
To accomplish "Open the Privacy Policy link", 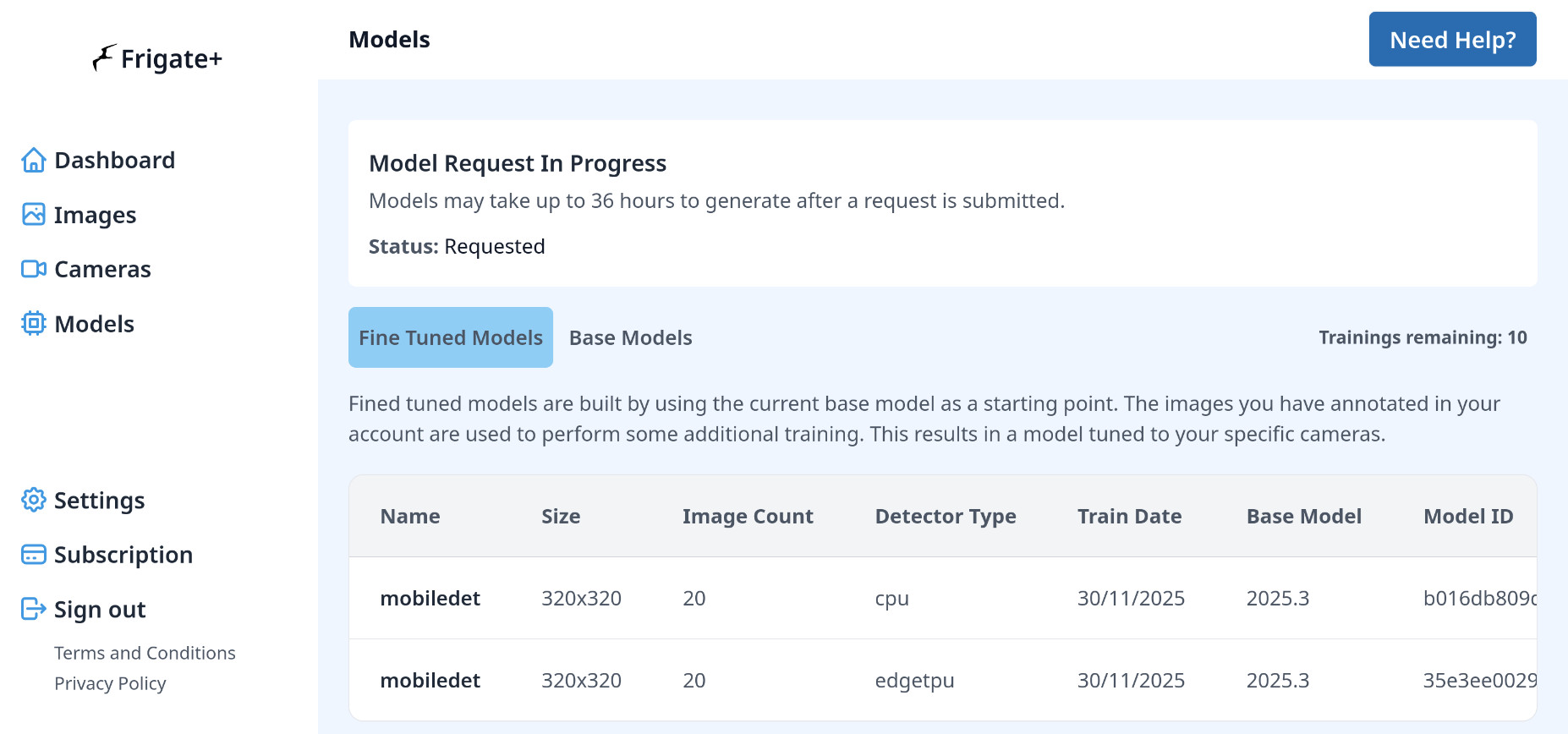I will [x=110, y=683].
